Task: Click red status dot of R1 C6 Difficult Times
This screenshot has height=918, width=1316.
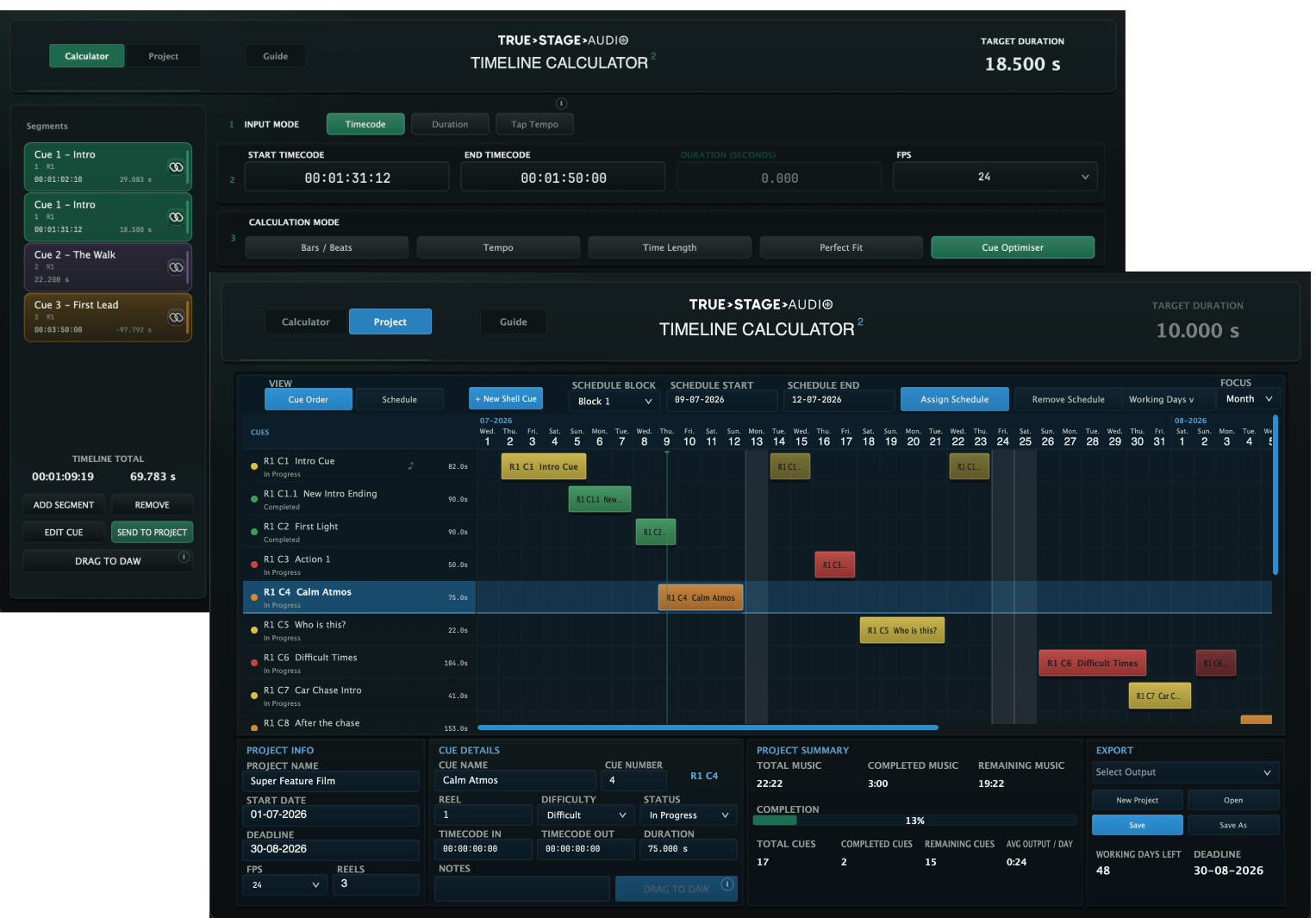Action: 254,663
